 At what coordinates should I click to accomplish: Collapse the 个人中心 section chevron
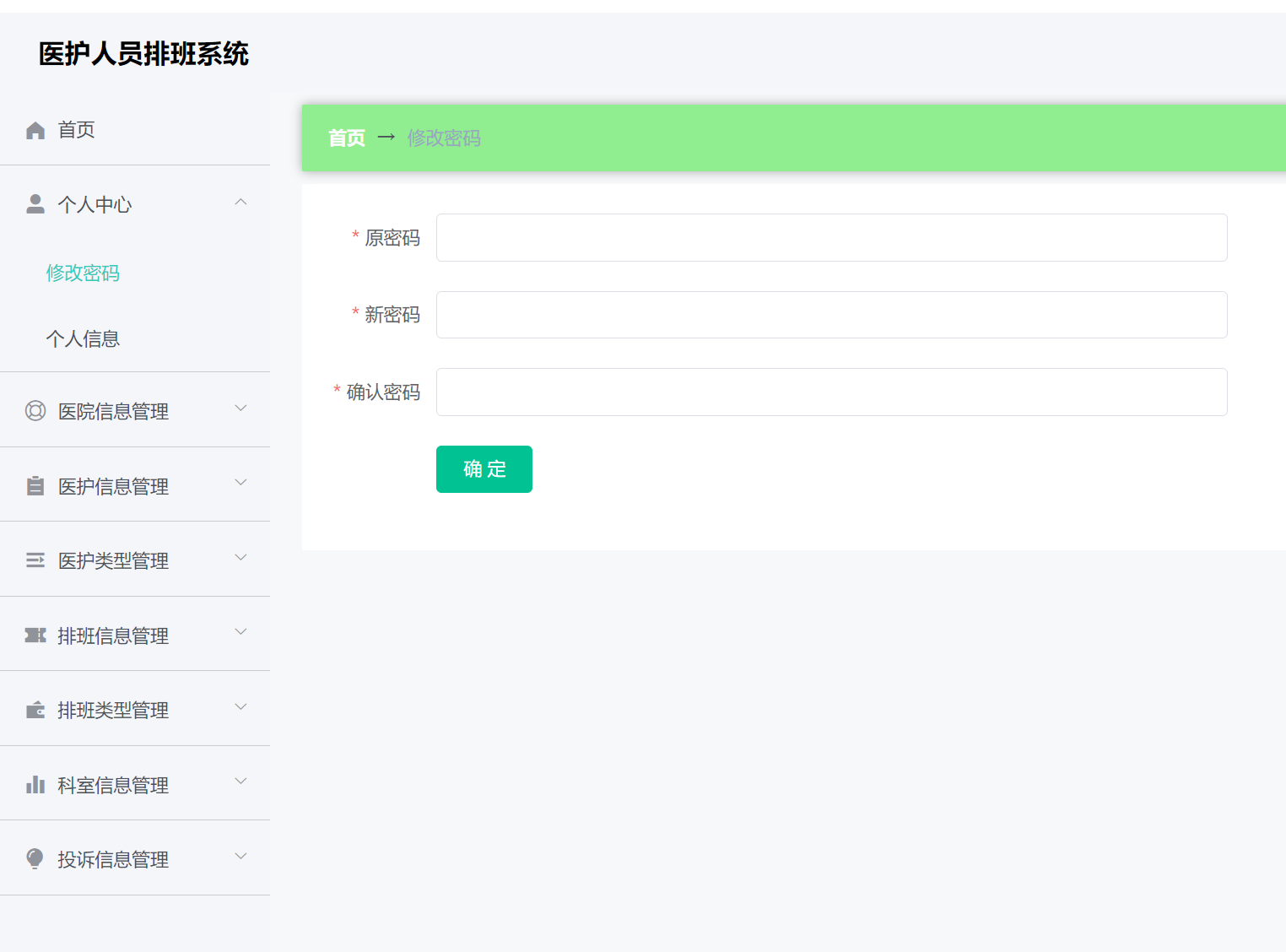point(240,203)
